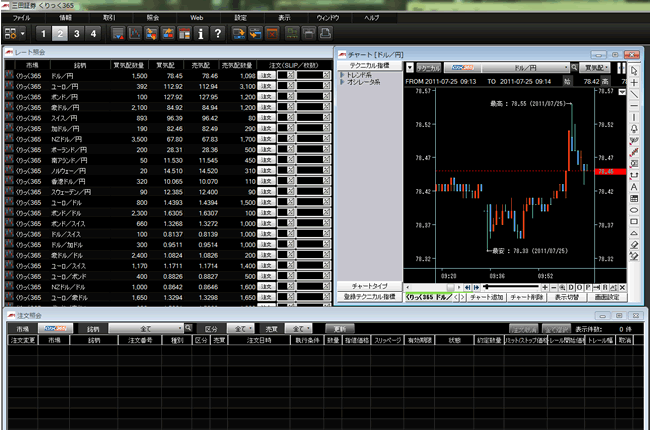Click the 注文 button in ユーロ/円 row

click(266, 86)
